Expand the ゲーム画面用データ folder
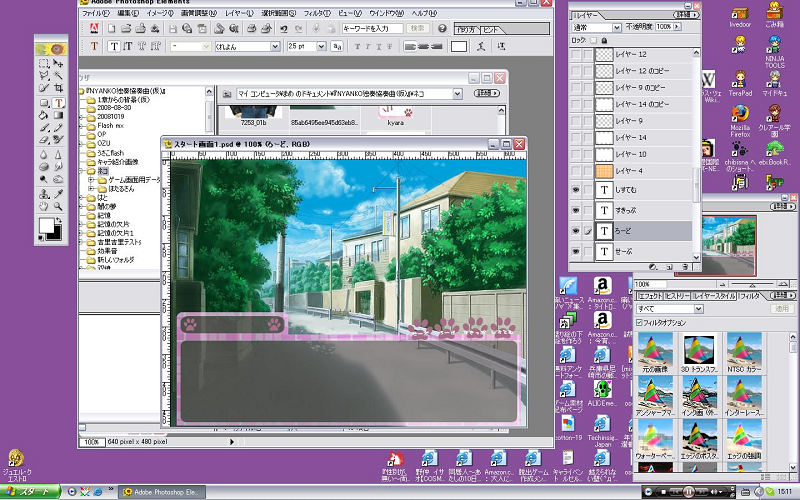The image size is (800, 500). coord(90,180)
